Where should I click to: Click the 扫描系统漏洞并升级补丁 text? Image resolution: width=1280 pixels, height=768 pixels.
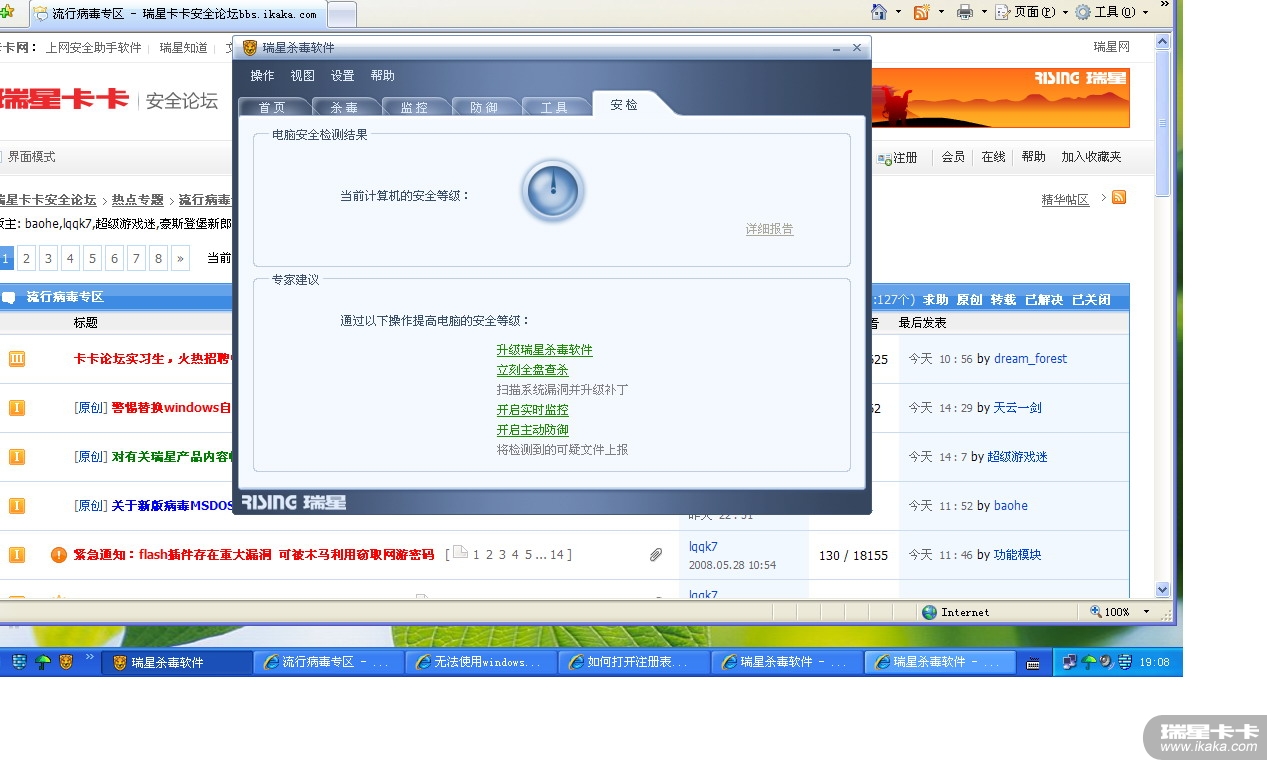coord(562,390)
